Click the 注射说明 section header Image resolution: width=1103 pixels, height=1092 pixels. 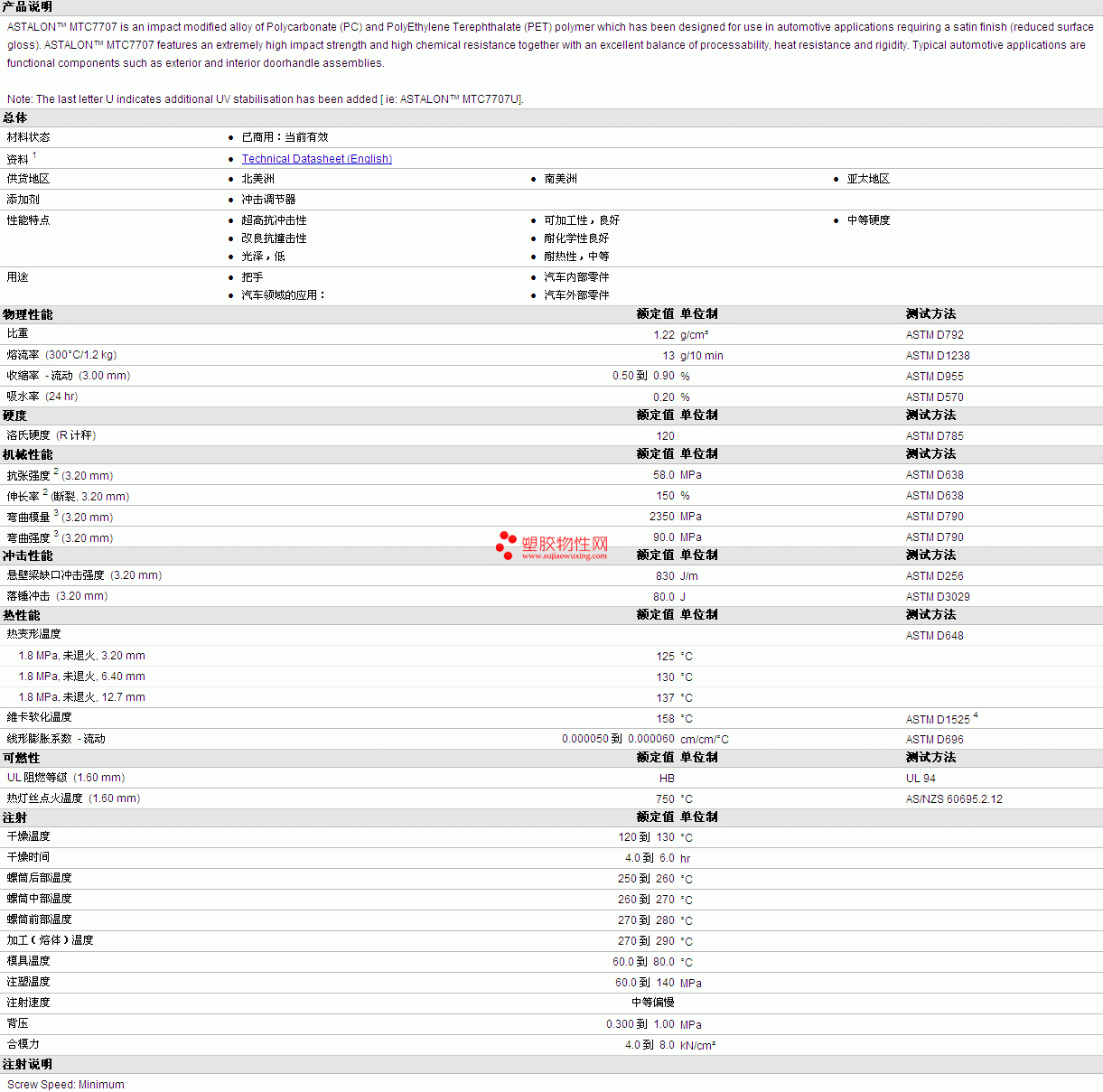28,1064
